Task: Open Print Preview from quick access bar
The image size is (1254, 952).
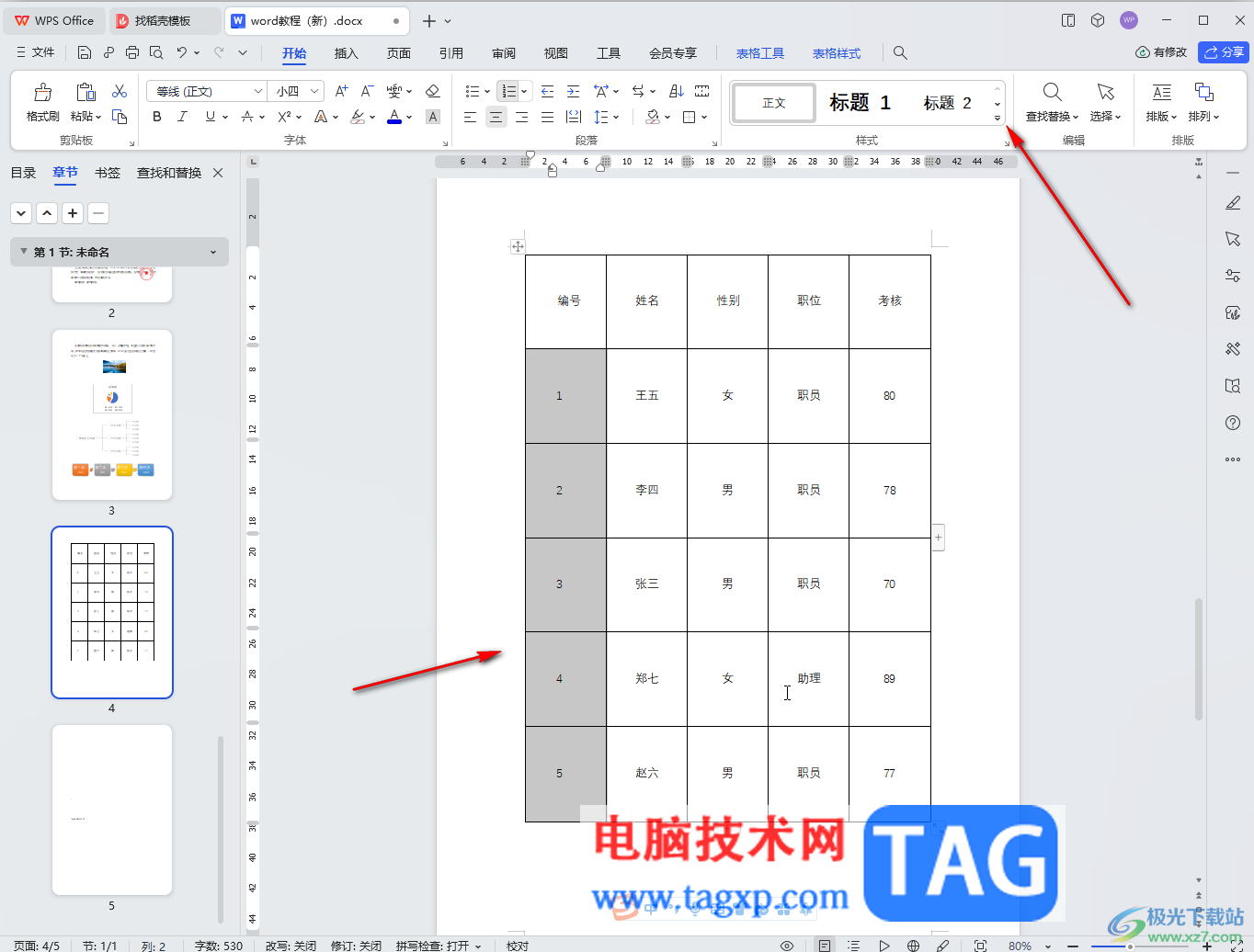Action: coord(156,52)
